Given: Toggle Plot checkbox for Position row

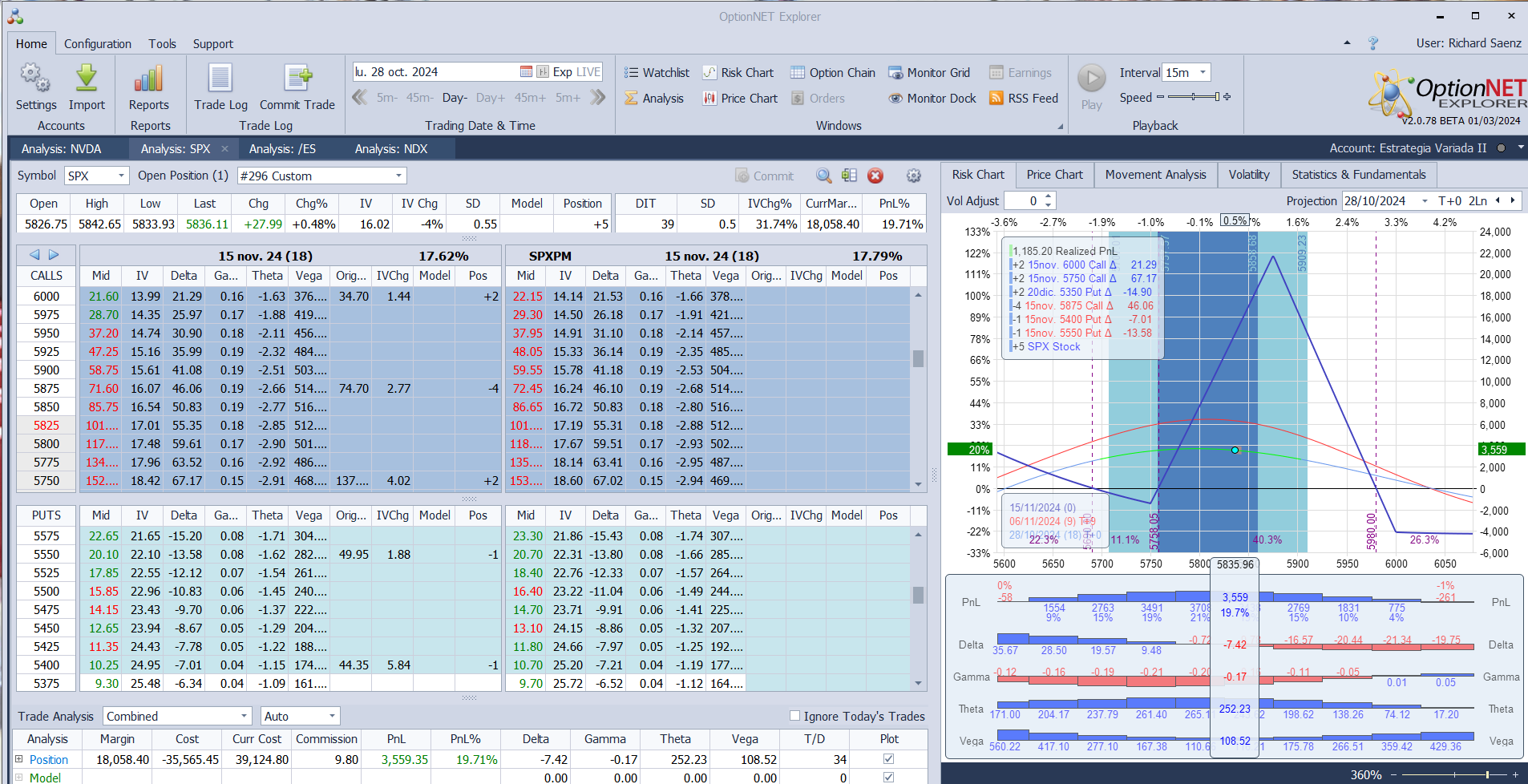Looking at the screenshot, I should pos(888,758).
